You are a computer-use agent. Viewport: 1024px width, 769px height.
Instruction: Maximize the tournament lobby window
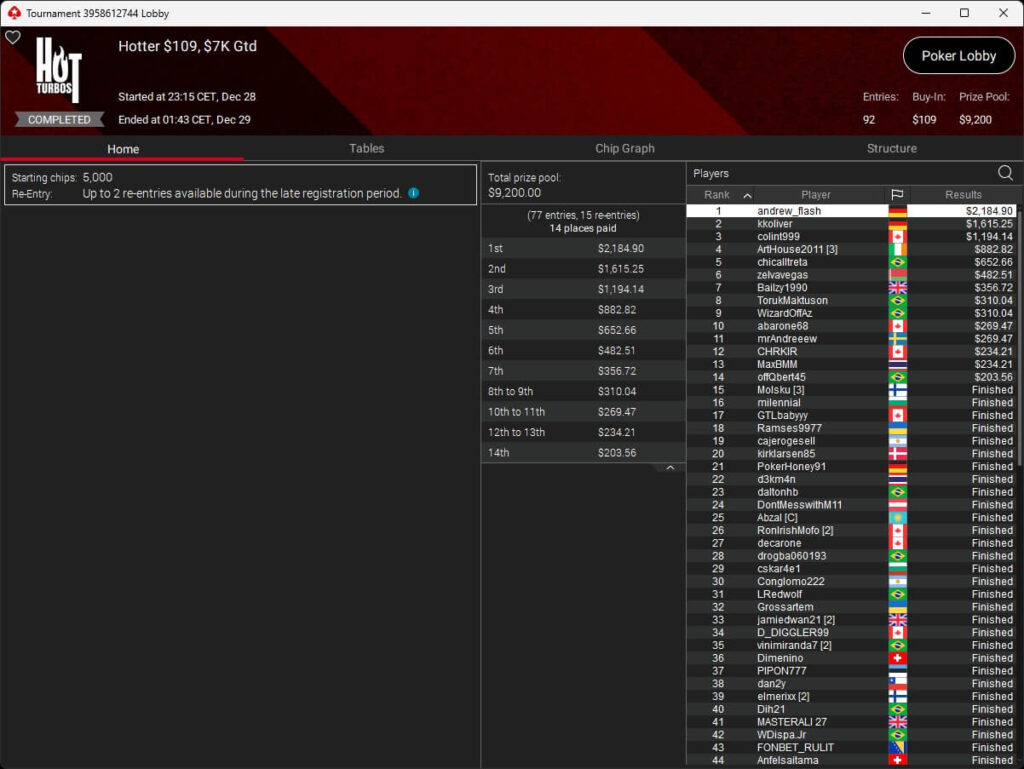pyautogui.click(x=964, y=13)
